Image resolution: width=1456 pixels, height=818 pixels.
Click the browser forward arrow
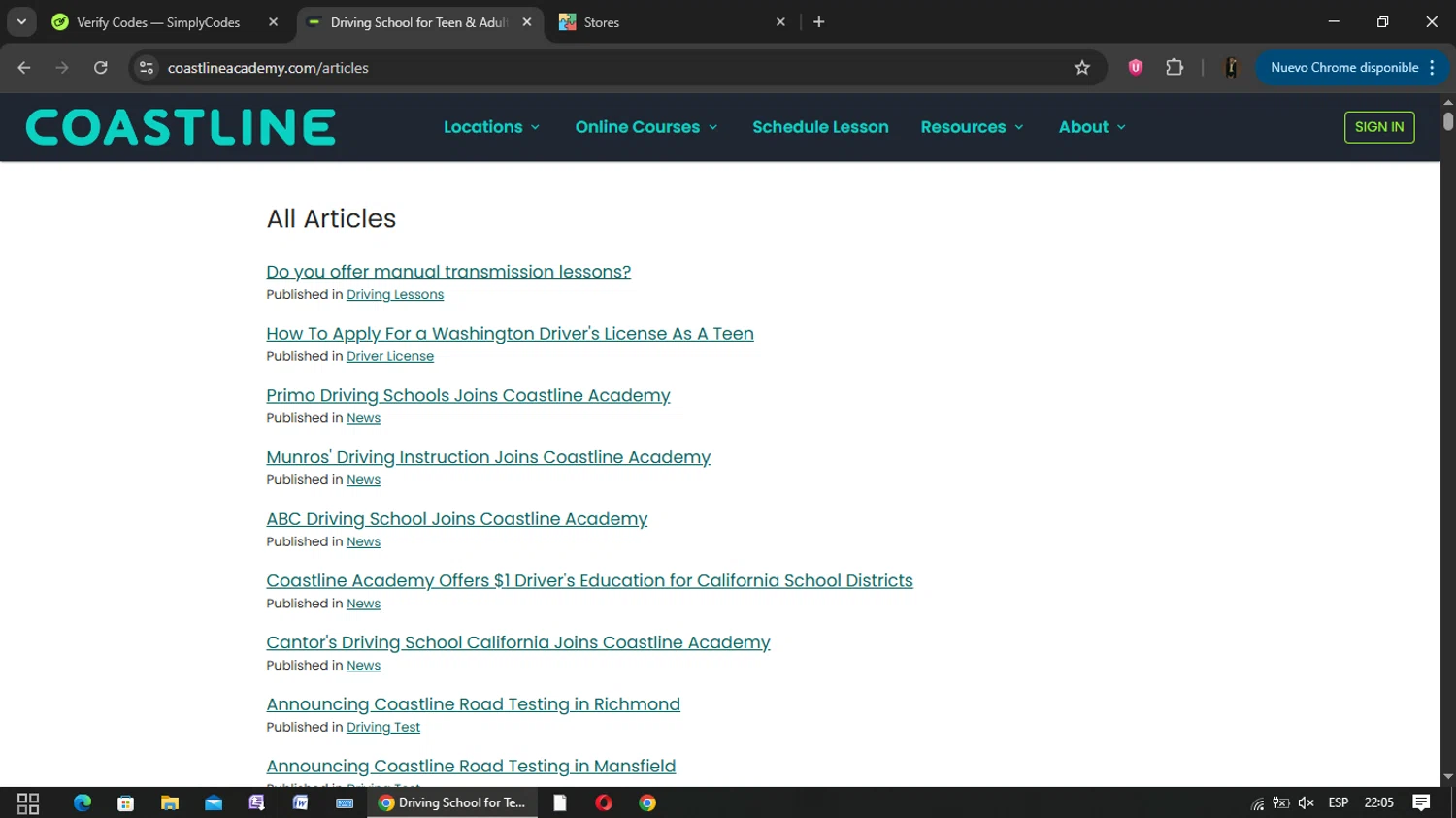tap(62, 68)
